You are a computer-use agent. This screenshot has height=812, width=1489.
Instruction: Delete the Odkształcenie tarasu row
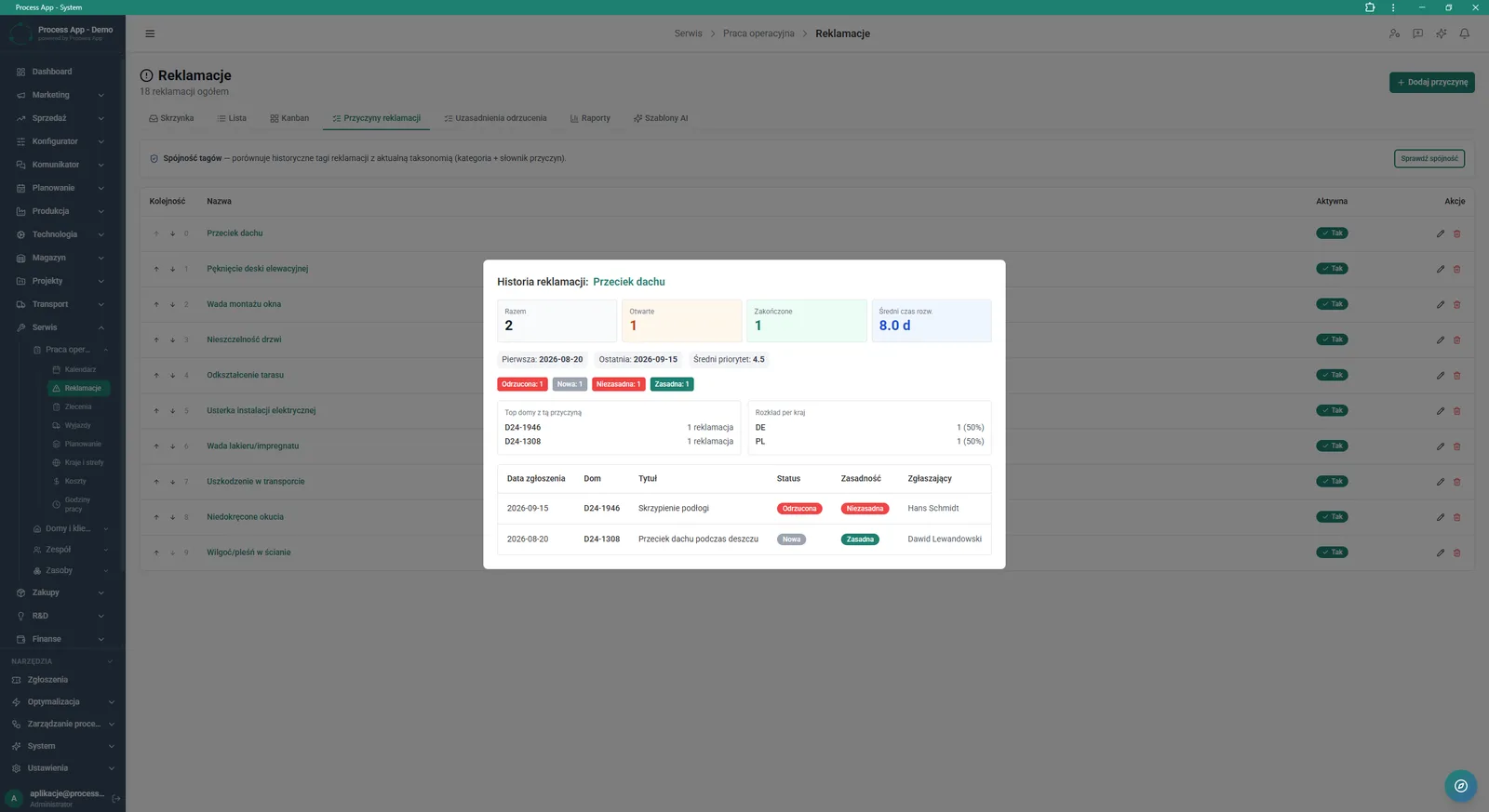point(1457,375)
